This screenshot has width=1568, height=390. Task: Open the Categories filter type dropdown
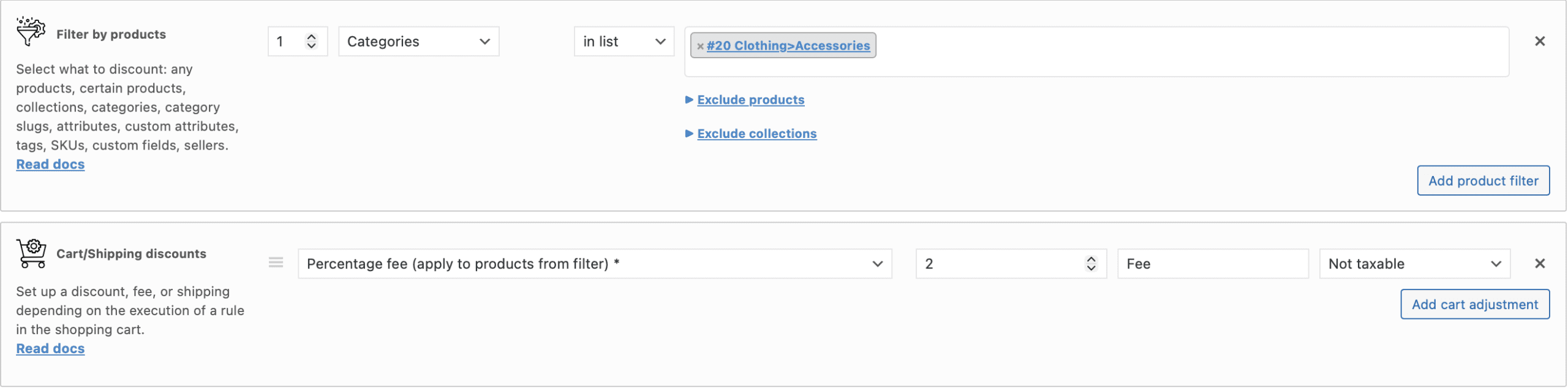point(418,42)
